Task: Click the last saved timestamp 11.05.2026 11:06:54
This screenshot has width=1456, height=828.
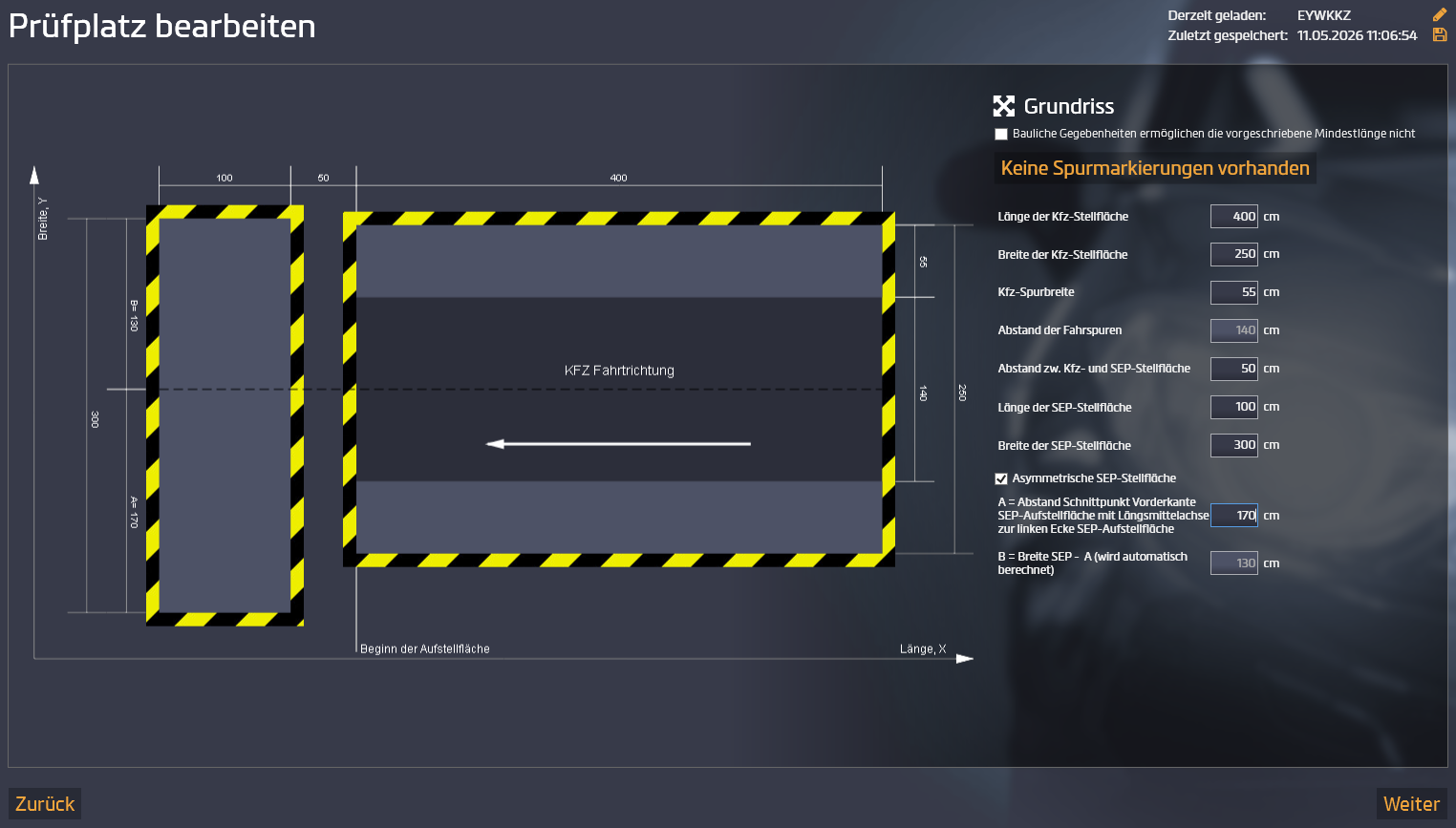Action: (x=1357, y=35)
